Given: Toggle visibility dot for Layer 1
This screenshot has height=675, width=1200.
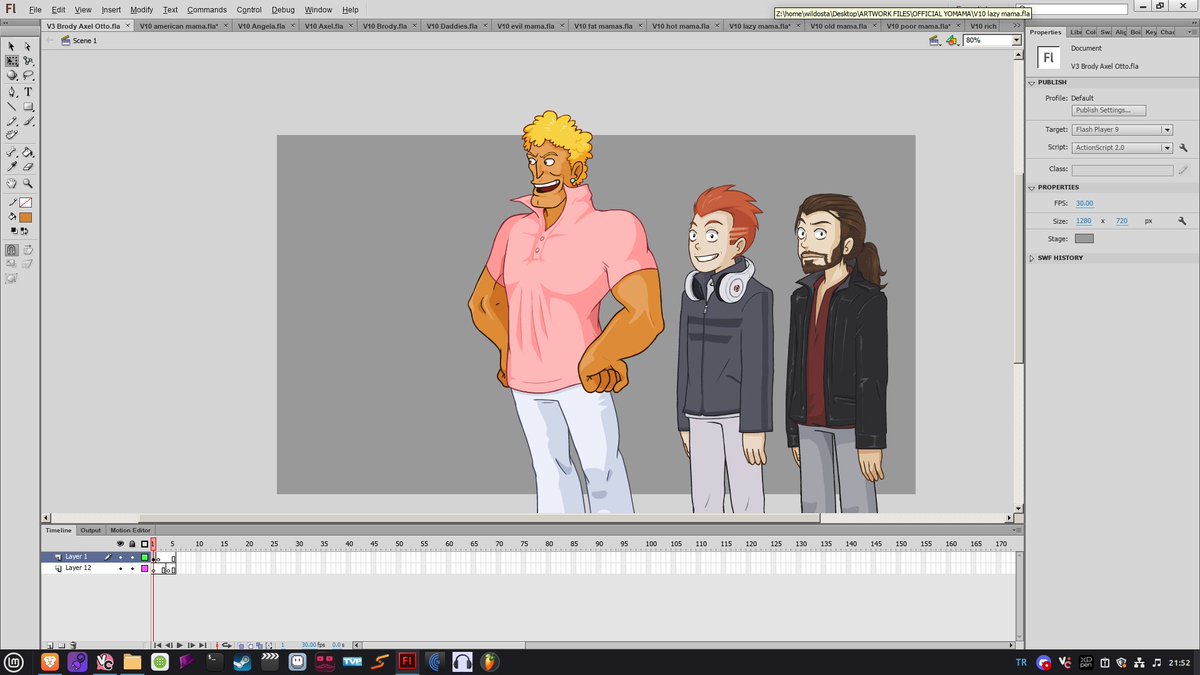Looking at the screenshot, I should tap(120, 557).
